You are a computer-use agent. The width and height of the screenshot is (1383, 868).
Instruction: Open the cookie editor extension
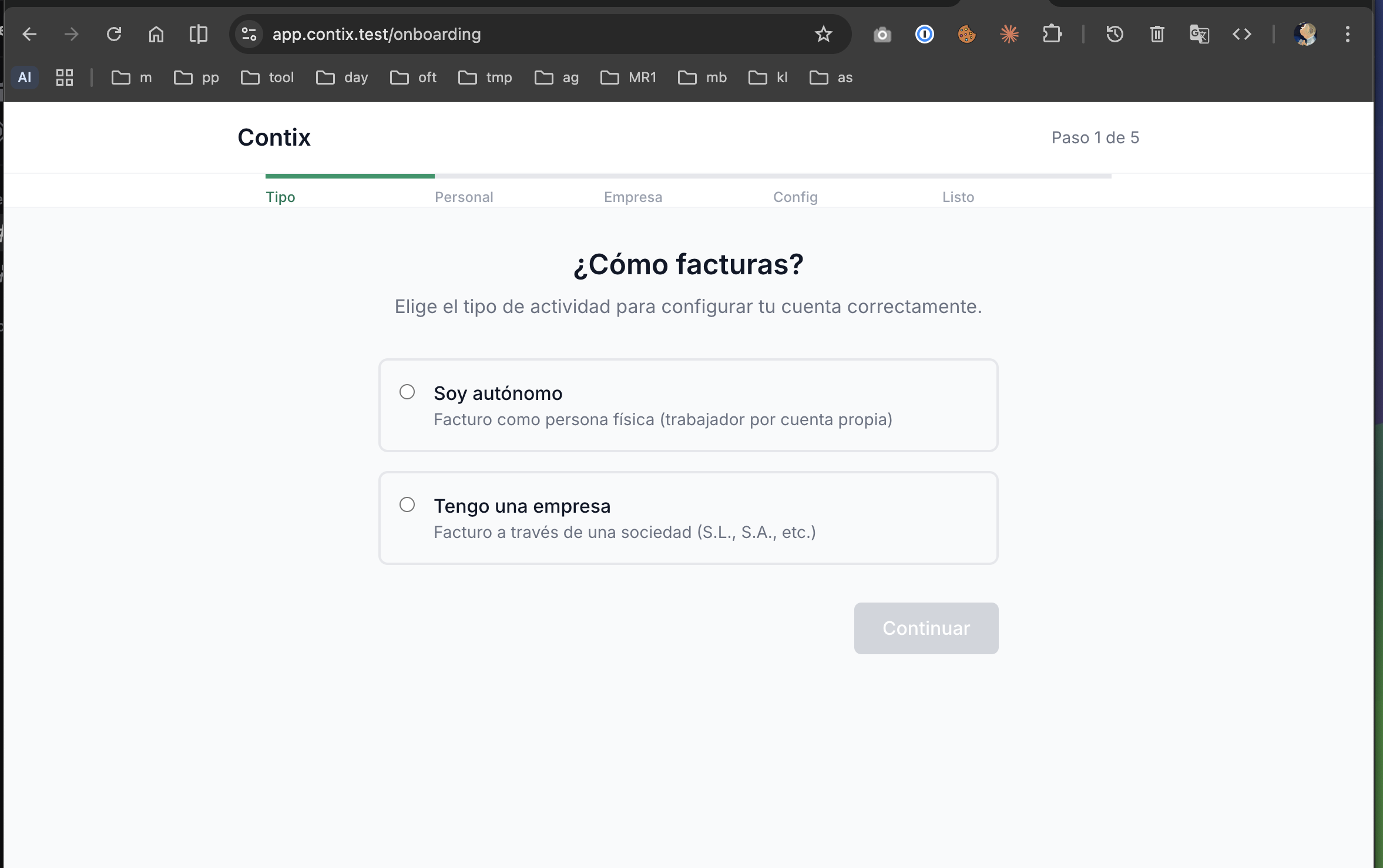coord(965,34)
